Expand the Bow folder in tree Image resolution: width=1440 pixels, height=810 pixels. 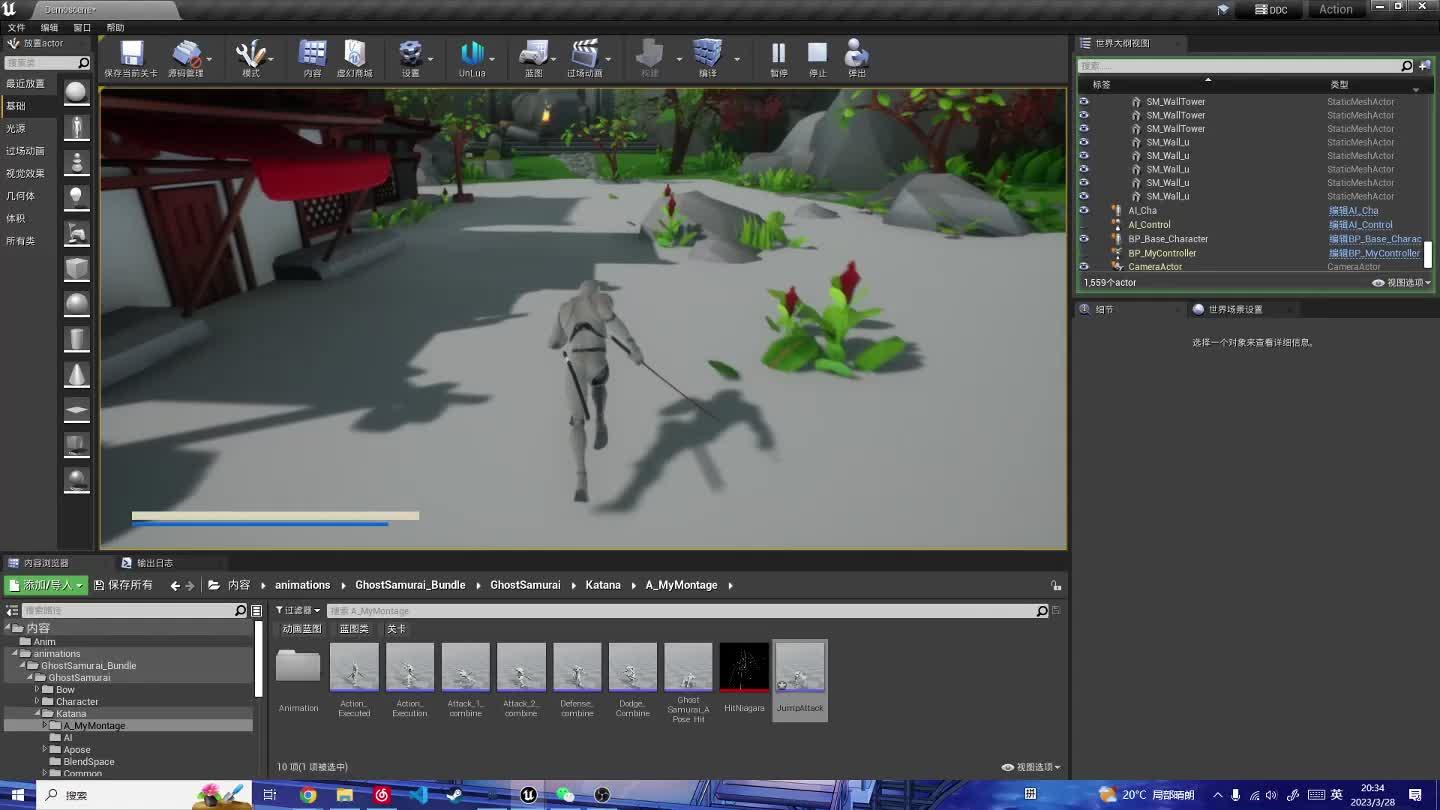tap(37, 689)
